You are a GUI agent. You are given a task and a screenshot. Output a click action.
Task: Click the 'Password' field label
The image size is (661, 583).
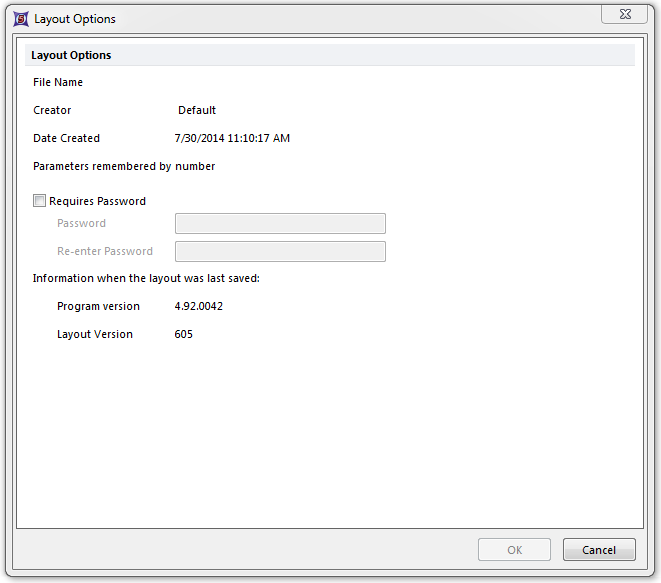pos(81,223)
